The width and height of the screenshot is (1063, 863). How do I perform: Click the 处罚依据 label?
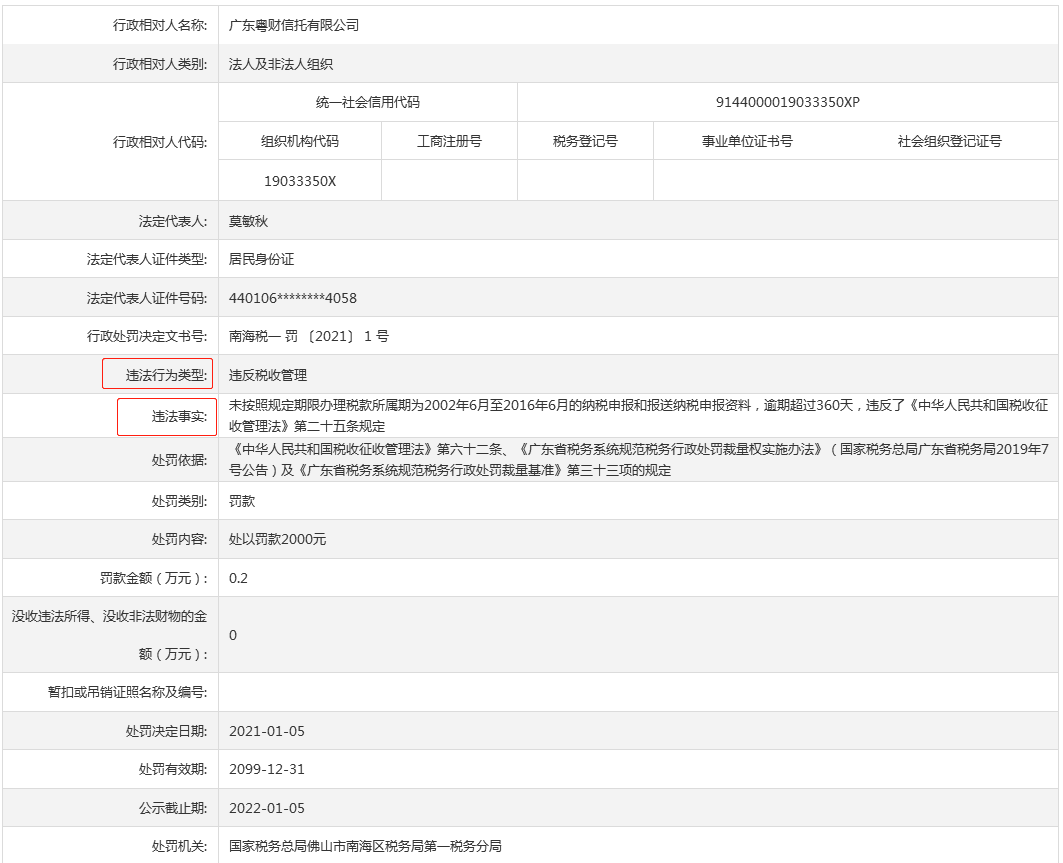[x=179, y=460]
